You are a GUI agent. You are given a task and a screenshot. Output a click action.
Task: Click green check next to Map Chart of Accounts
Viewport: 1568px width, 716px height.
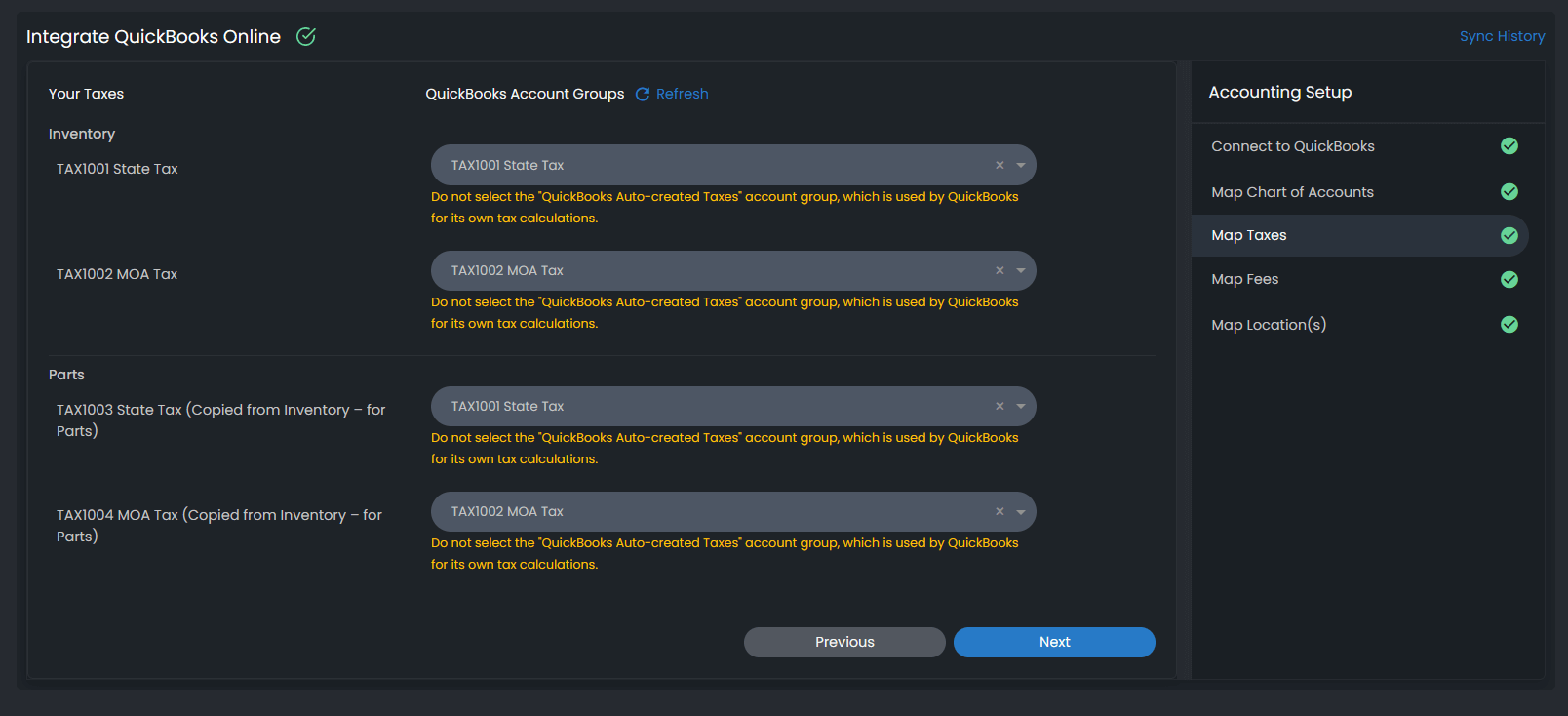(1509, 191)
